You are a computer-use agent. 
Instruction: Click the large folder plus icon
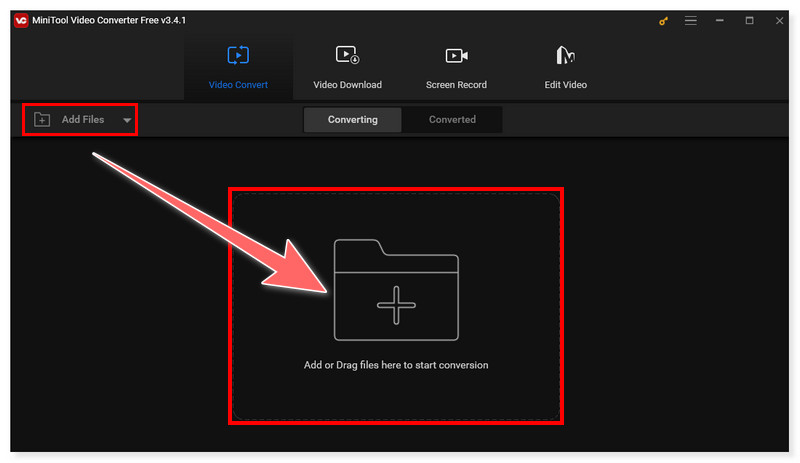point(396,290)
